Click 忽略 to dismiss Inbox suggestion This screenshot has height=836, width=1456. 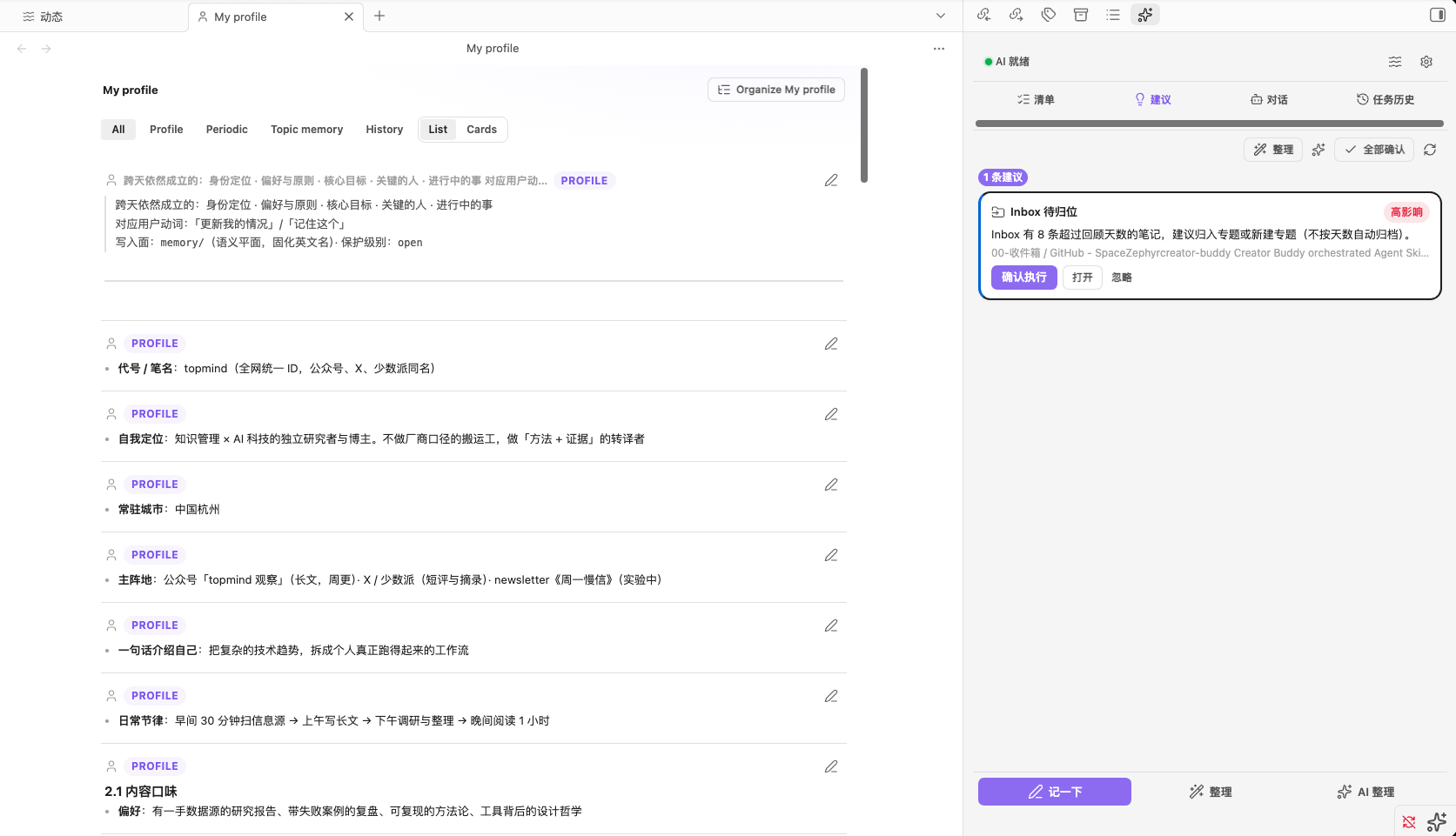click(x=1122, y=278)
